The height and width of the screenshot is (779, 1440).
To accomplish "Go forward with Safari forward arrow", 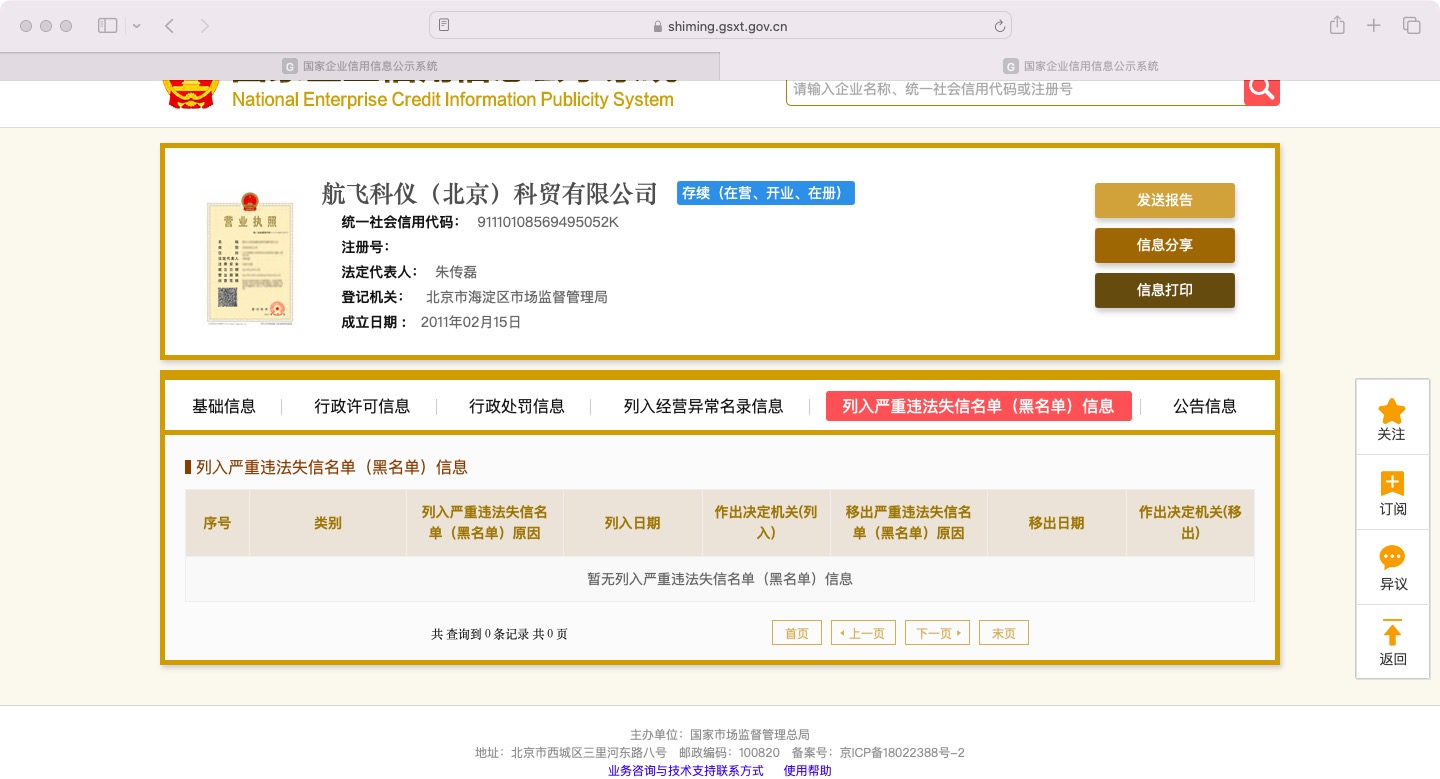I will [x=205, y=26].
